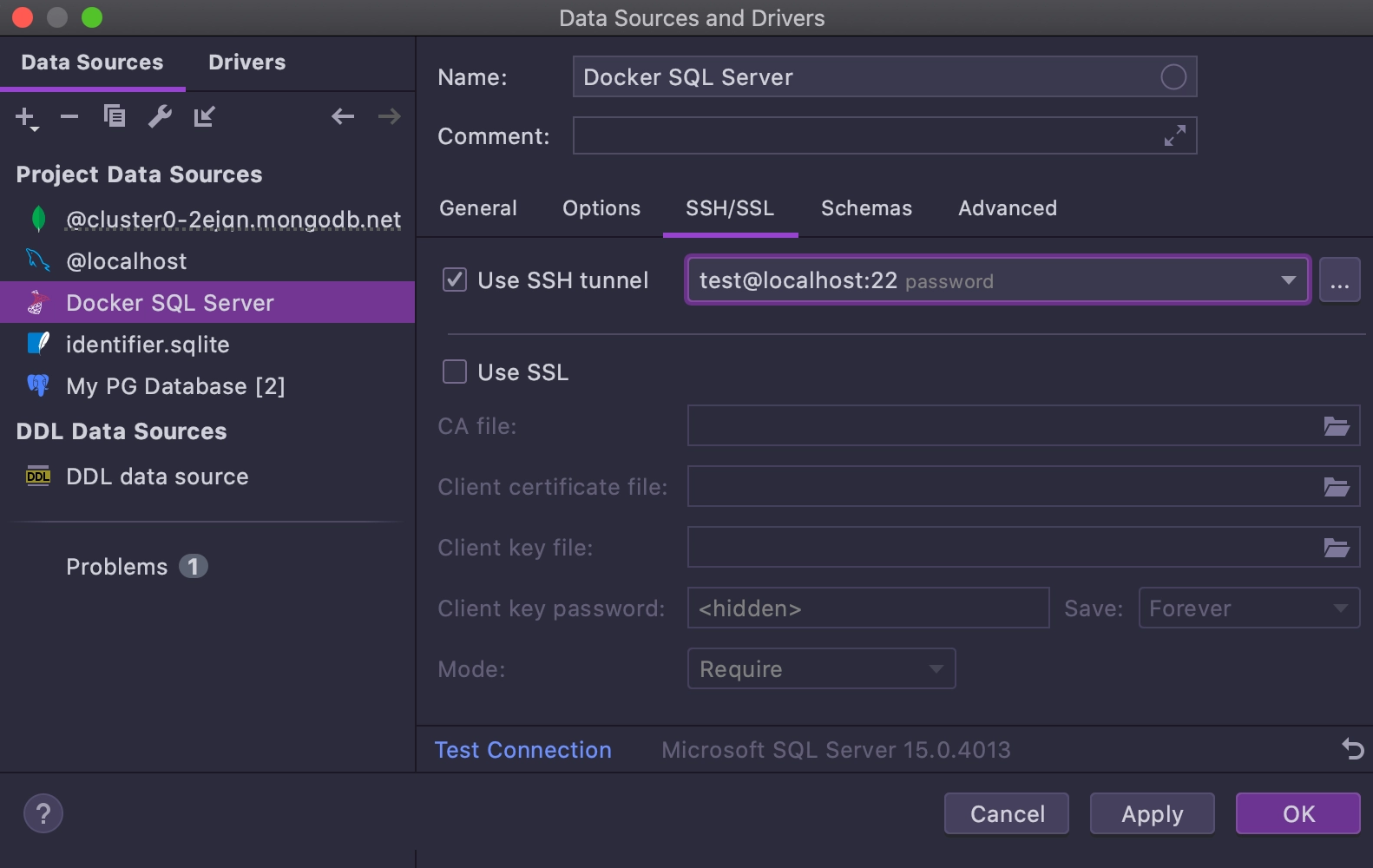Expand the Comment field with arrows icon
This screenshot has width=1373, height=868.
tap(1175, 135)
